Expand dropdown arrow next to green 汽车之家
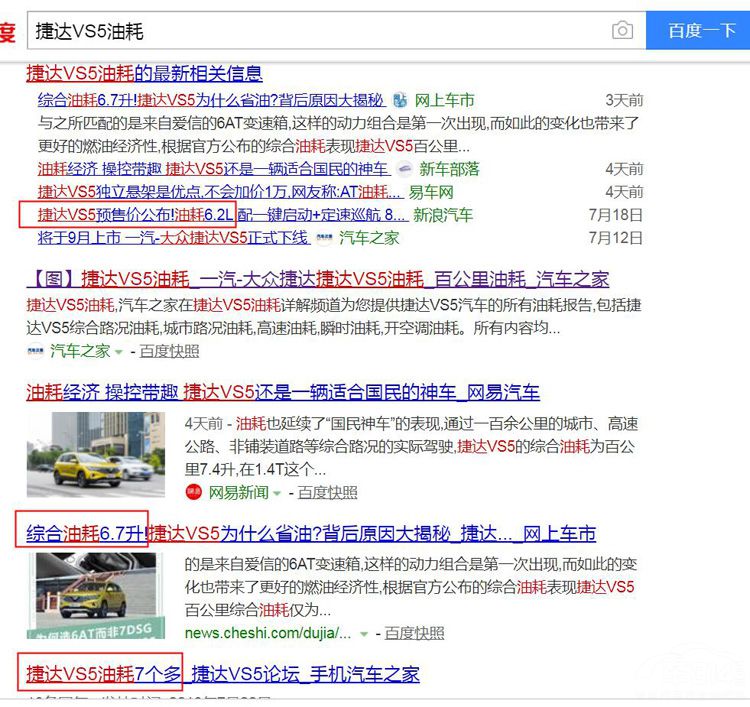The height and width of the screenshot is (707, 750). tap(119, 352)
